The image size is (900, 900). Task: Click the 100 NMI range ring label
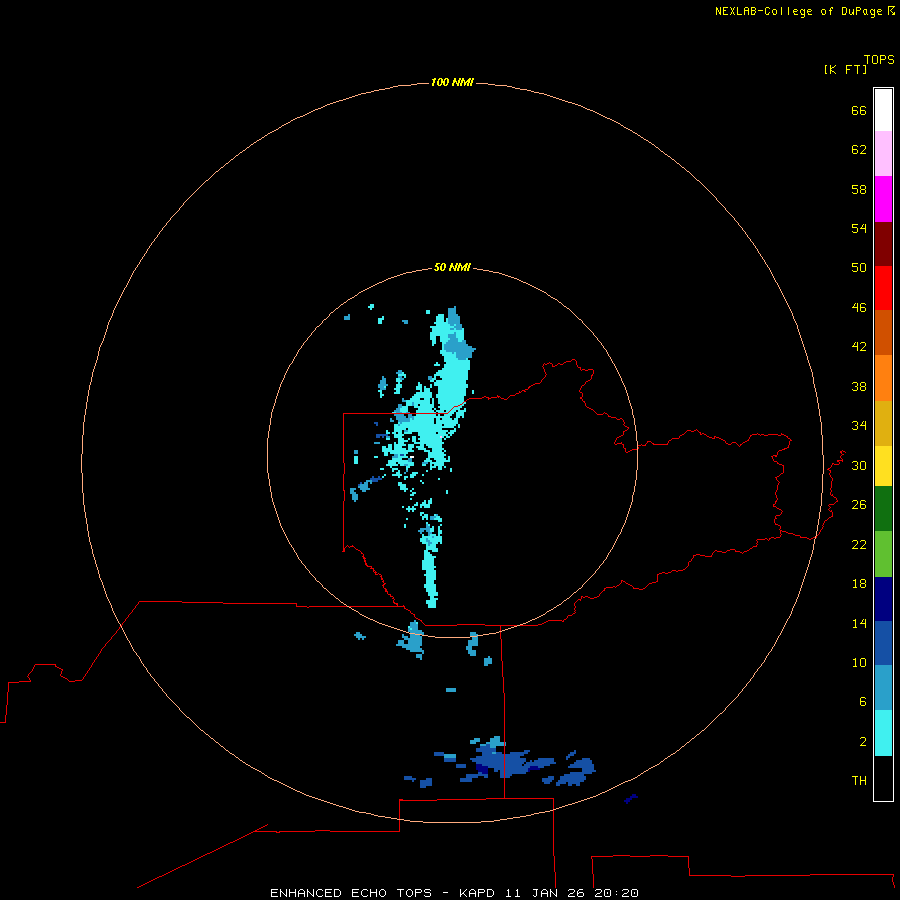pos(452,83)
